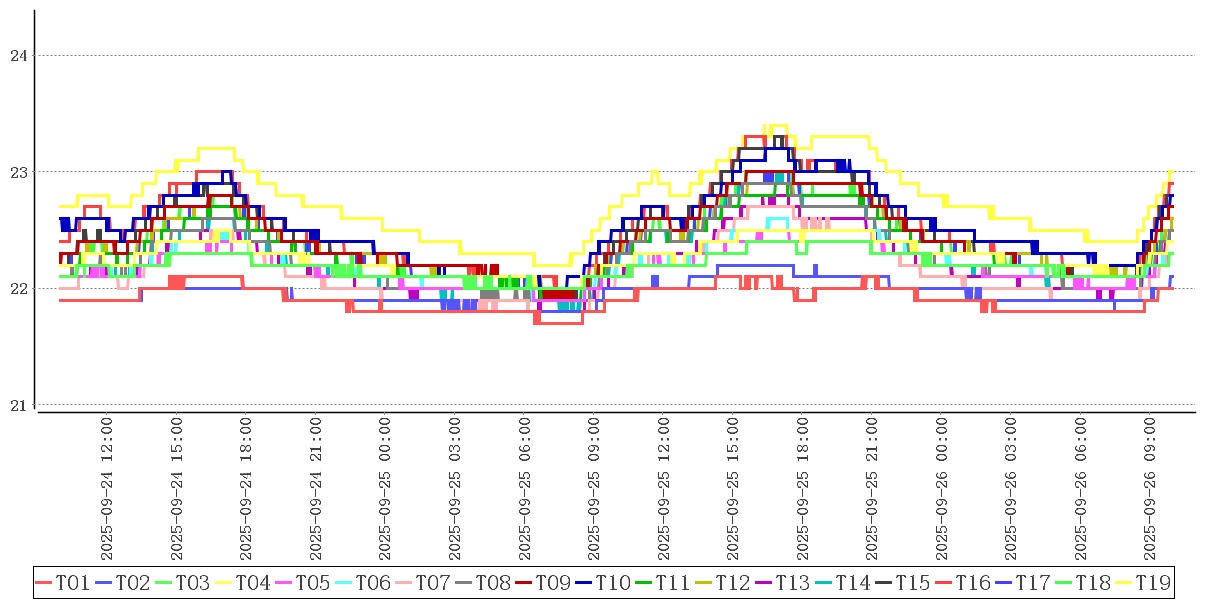Screen dimensions: 1207x600
Task: Click the T07 legend label
Action: coord(432,582)
